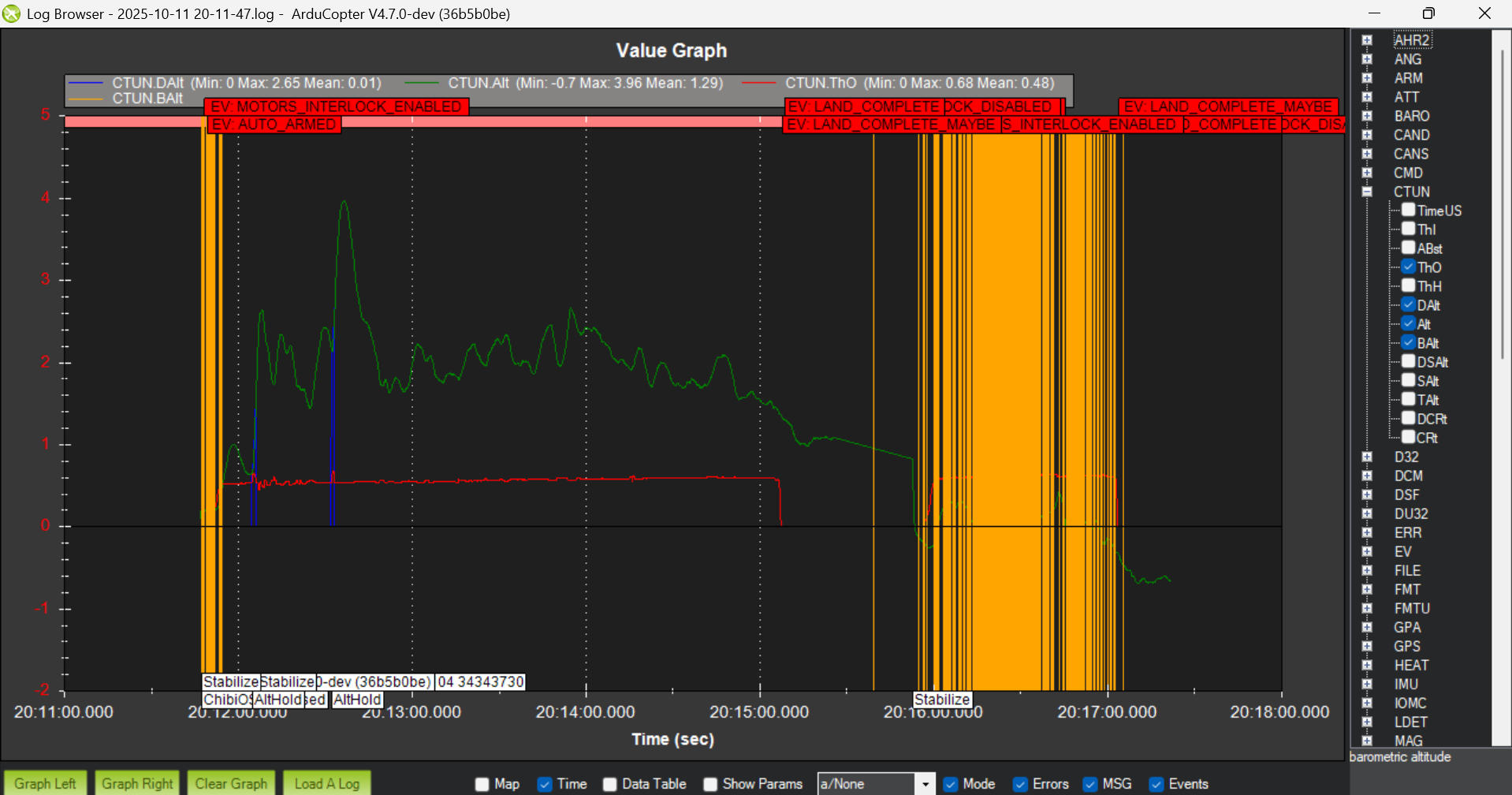The width and height of the screenshot is (1512, 795).
Task: Click plus icon beside ERR
Action: 1367,533
